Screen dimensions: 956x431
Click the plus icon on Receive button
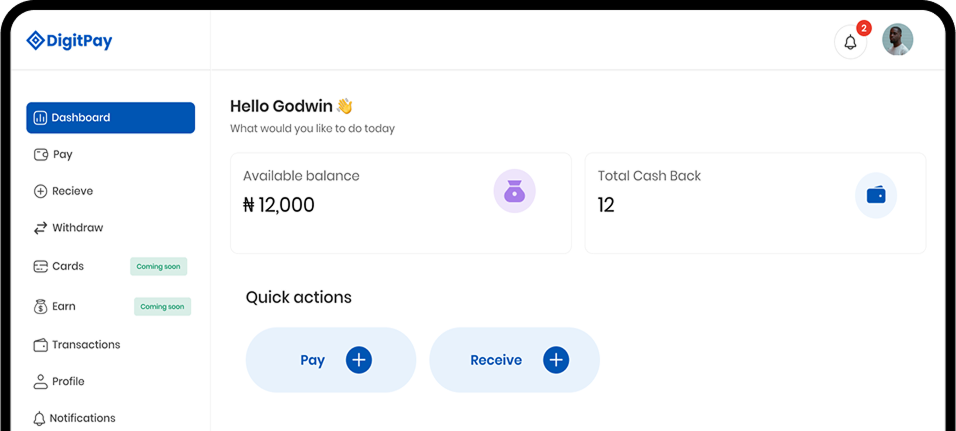point(556,360)
